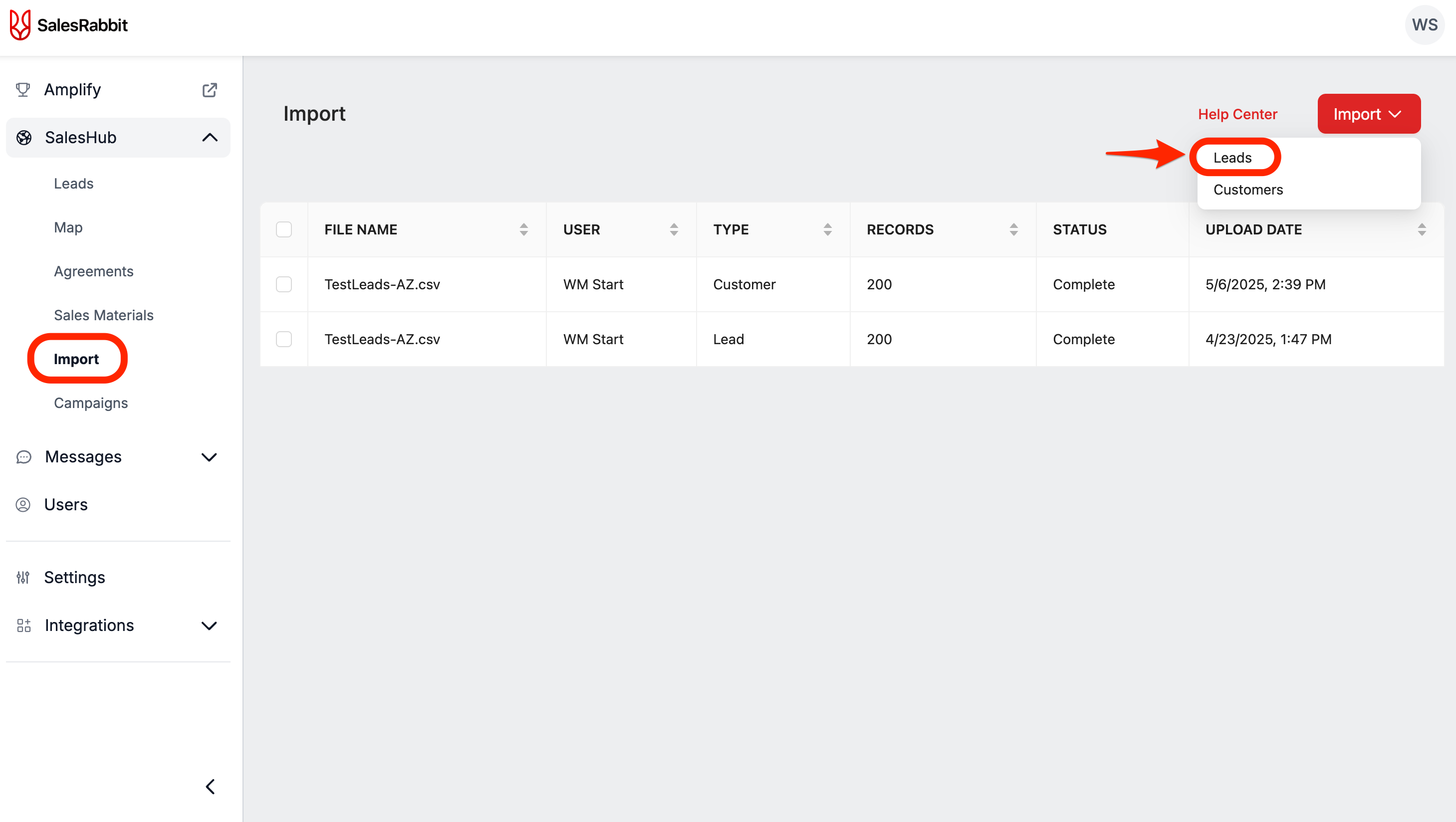The image size is (1456, 822).
Task: Choose Customers from Import dropdown
Action: pos(1248,190)
